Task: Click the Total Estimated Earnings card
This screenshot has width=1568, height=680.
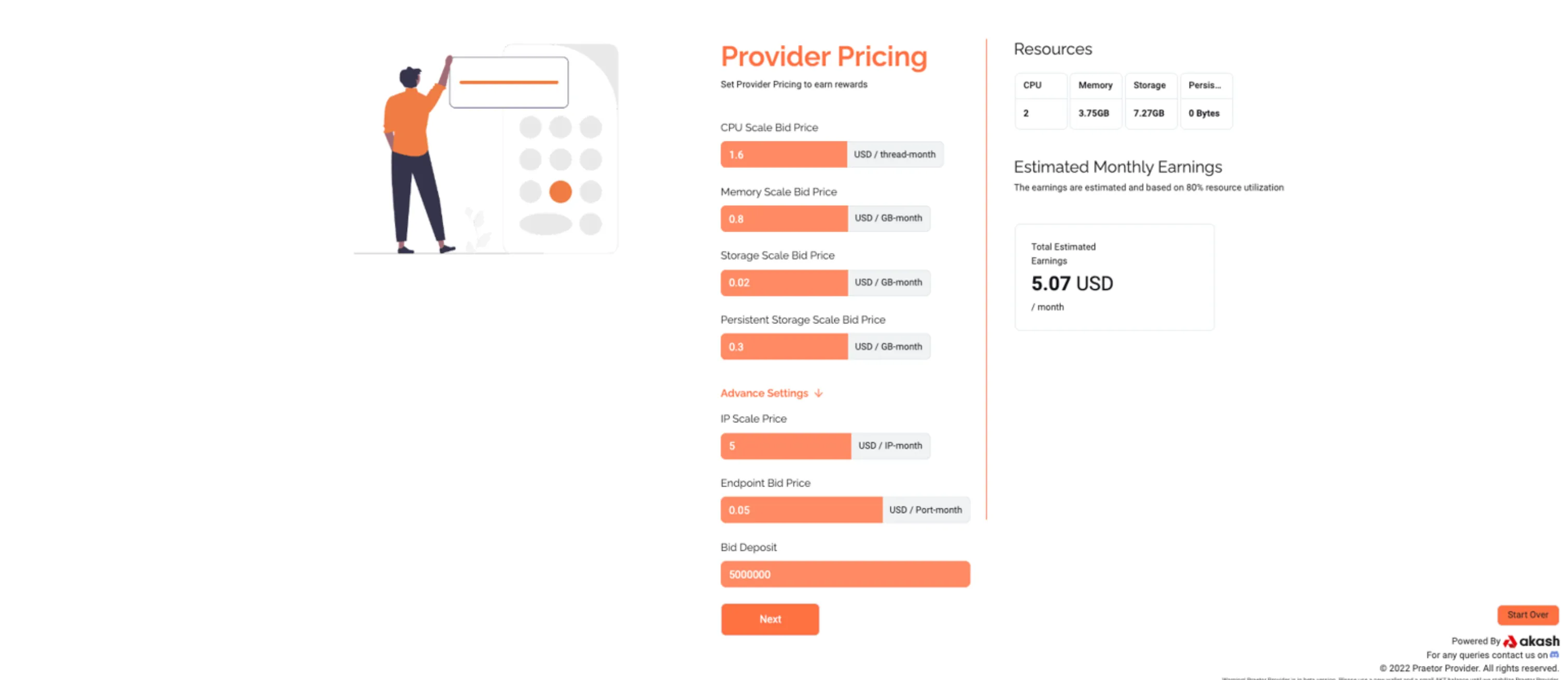Action: click(x=1114, y=277)
